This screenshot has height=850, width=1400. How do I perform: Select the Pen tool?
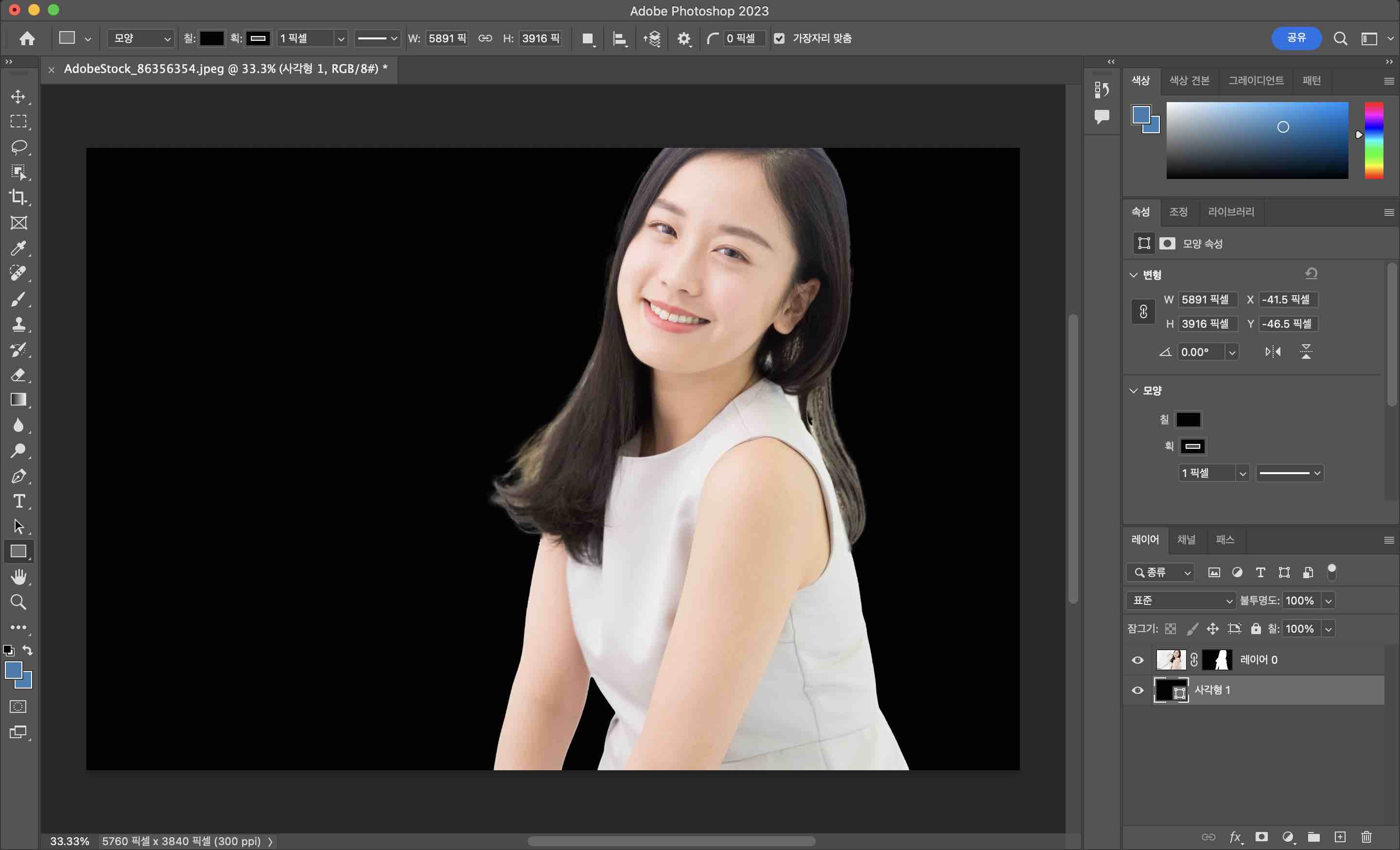click(18, 476)
